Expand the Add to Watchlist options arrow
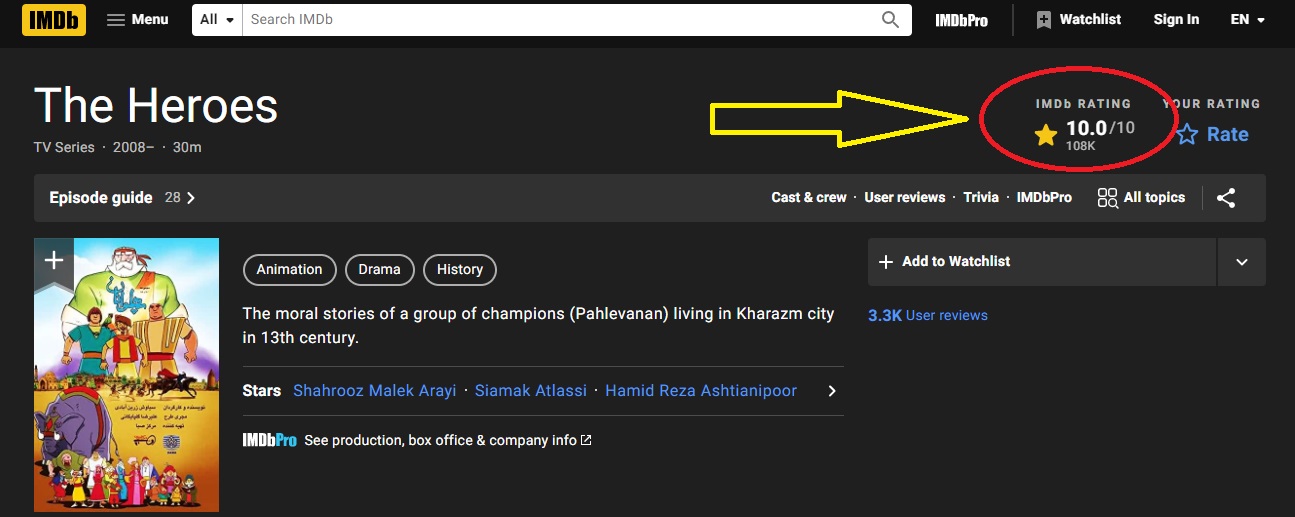The image size is (1295, 517). click(x=1241, y=262)
